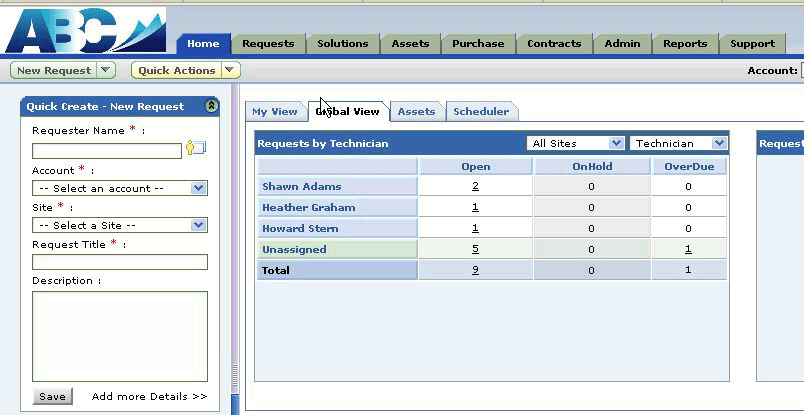
Task: Click the Requester Name input field
Action: coord(107,151)
